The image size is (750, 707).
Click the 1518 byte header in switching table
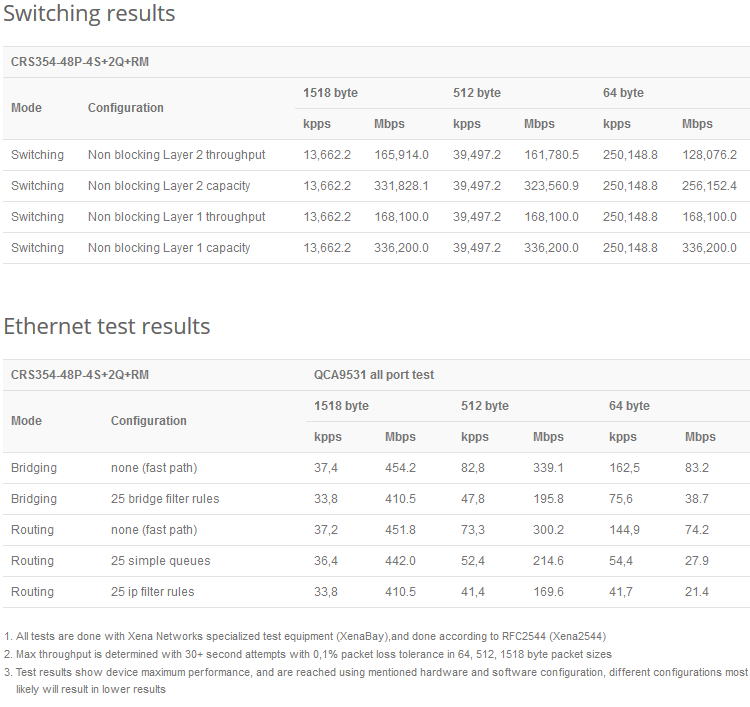pyautogui.click(x=331, y=93)
